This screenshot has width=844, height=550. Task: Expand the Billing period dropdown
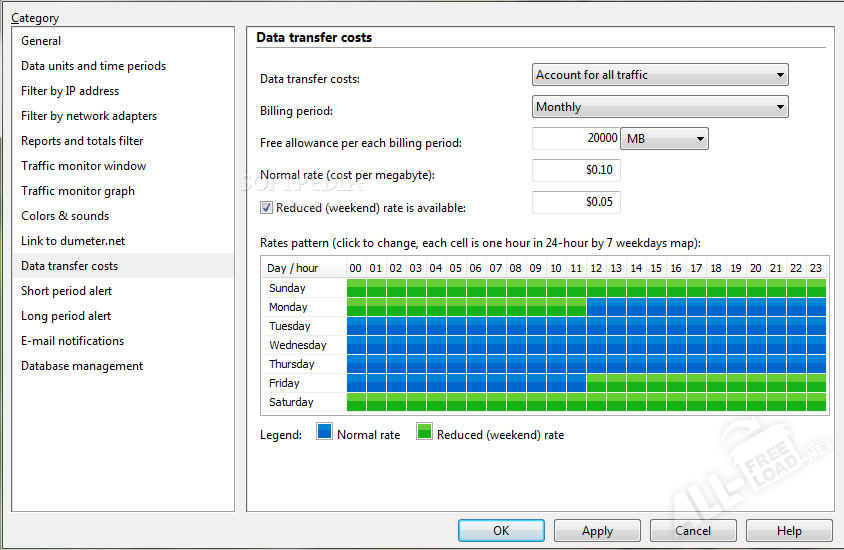point(660,107)
